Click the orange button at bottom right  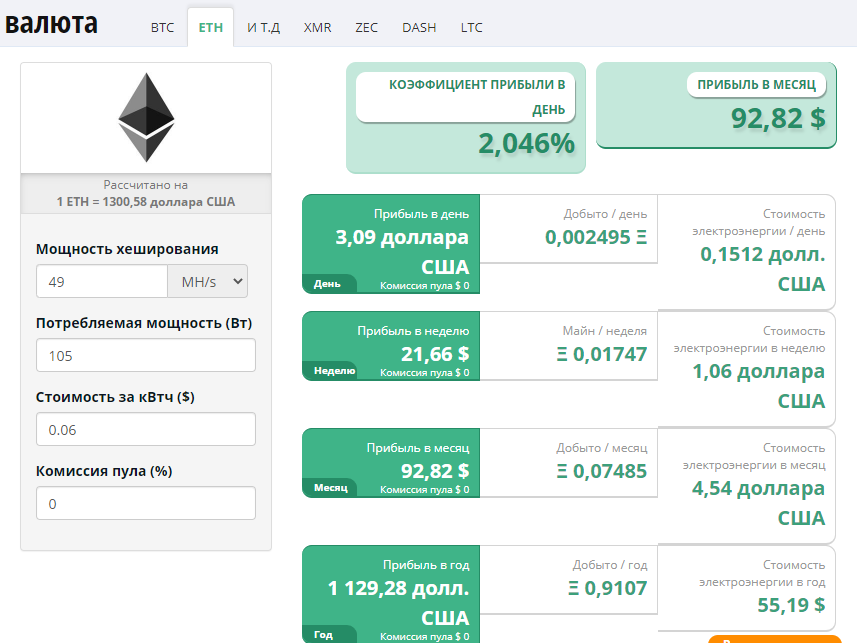click(x=774, y=638)
